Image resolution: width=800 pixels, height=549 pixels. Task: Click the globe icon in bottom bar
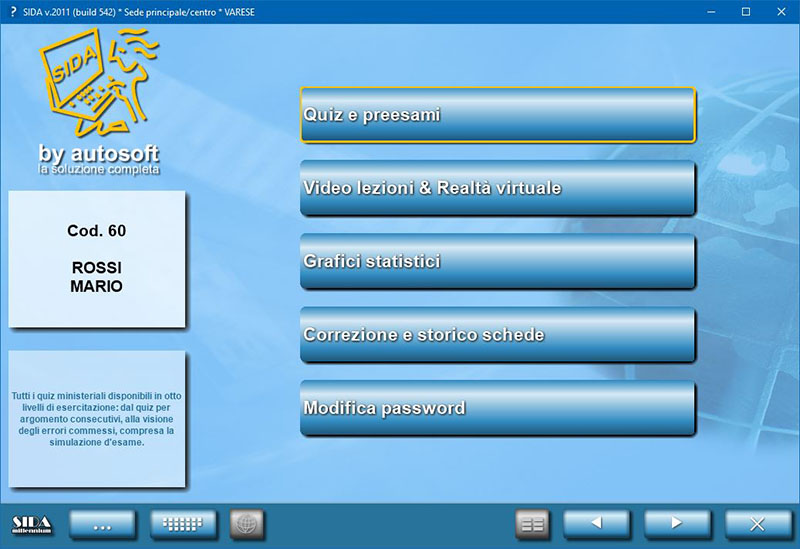tap(245, 524)
